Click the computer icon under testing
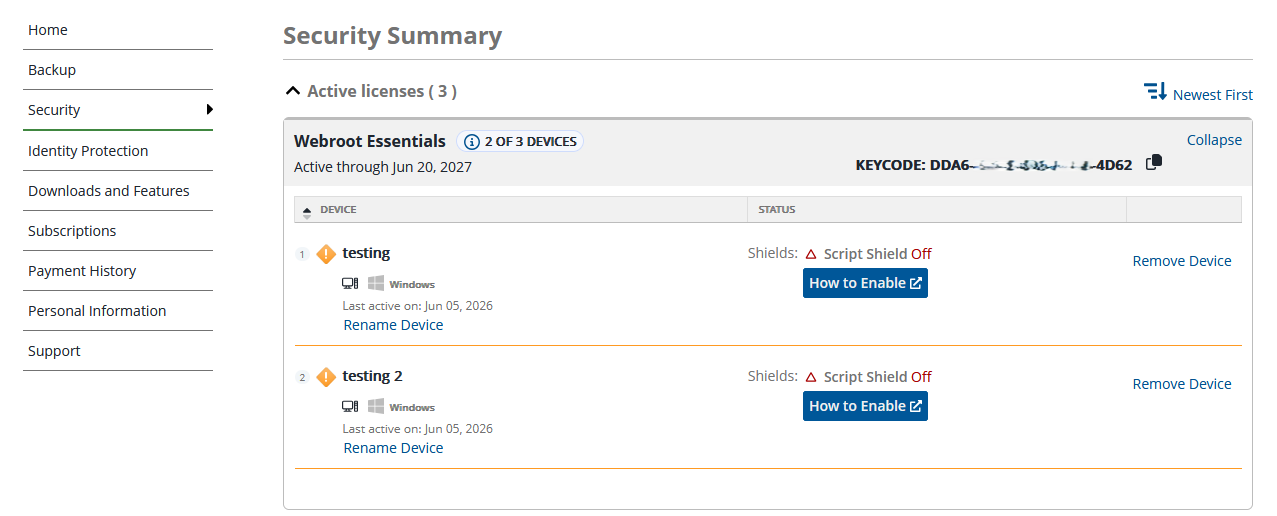This screenshot has height=516, width=1277. click(350, 284)
